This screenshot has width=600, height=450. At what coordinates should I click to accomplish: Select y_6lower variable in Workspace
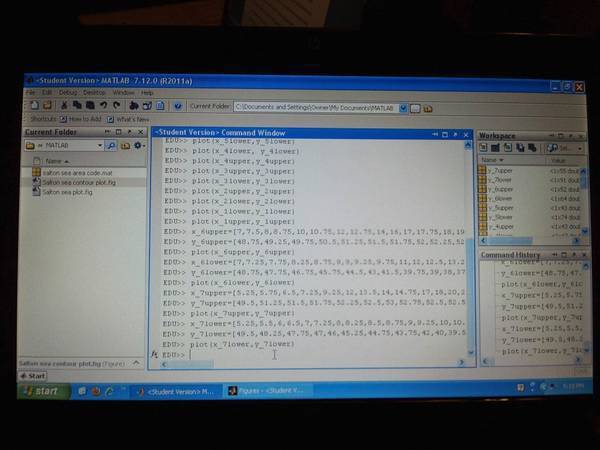(499, 199)
